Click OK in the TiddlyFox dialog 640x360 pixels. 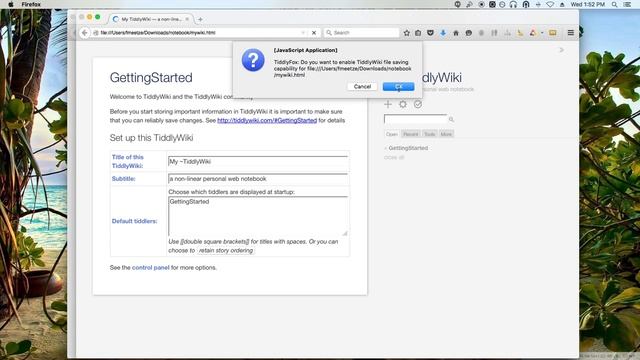398,87
